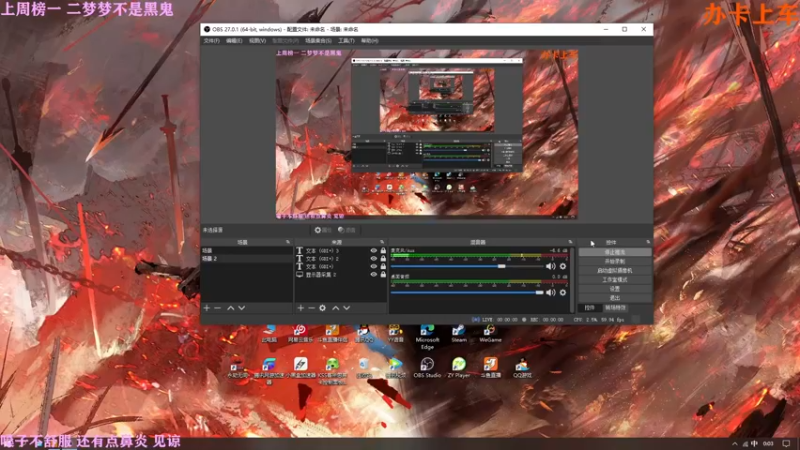
Task: Open the 工具(T) menu
Action: point(346,41)
